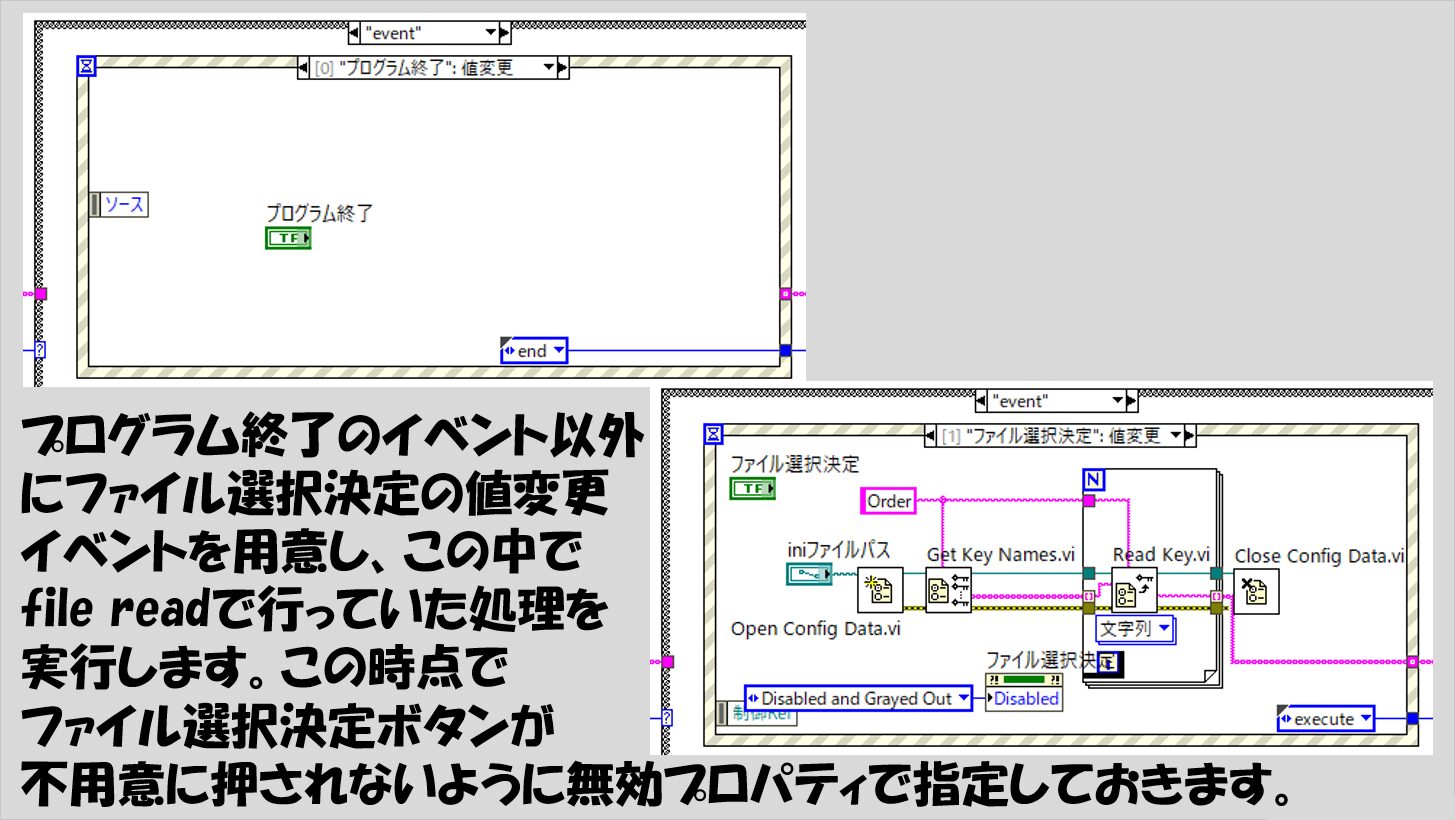Viewport: 1455px width, 820px height.
Task: Go to previous case in lower-right 'event' structure
Action: coord(982,401)
